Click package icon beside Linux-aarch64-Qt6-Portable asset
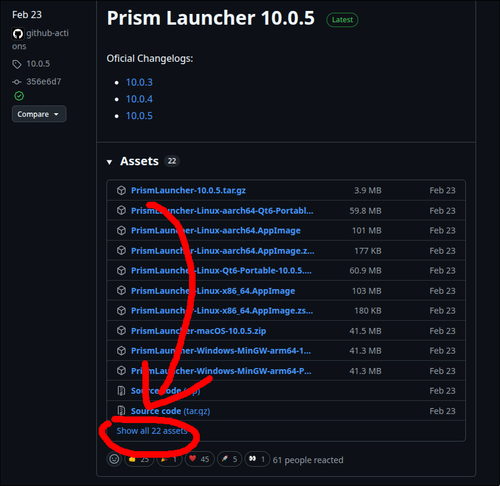 coord(121,210)
